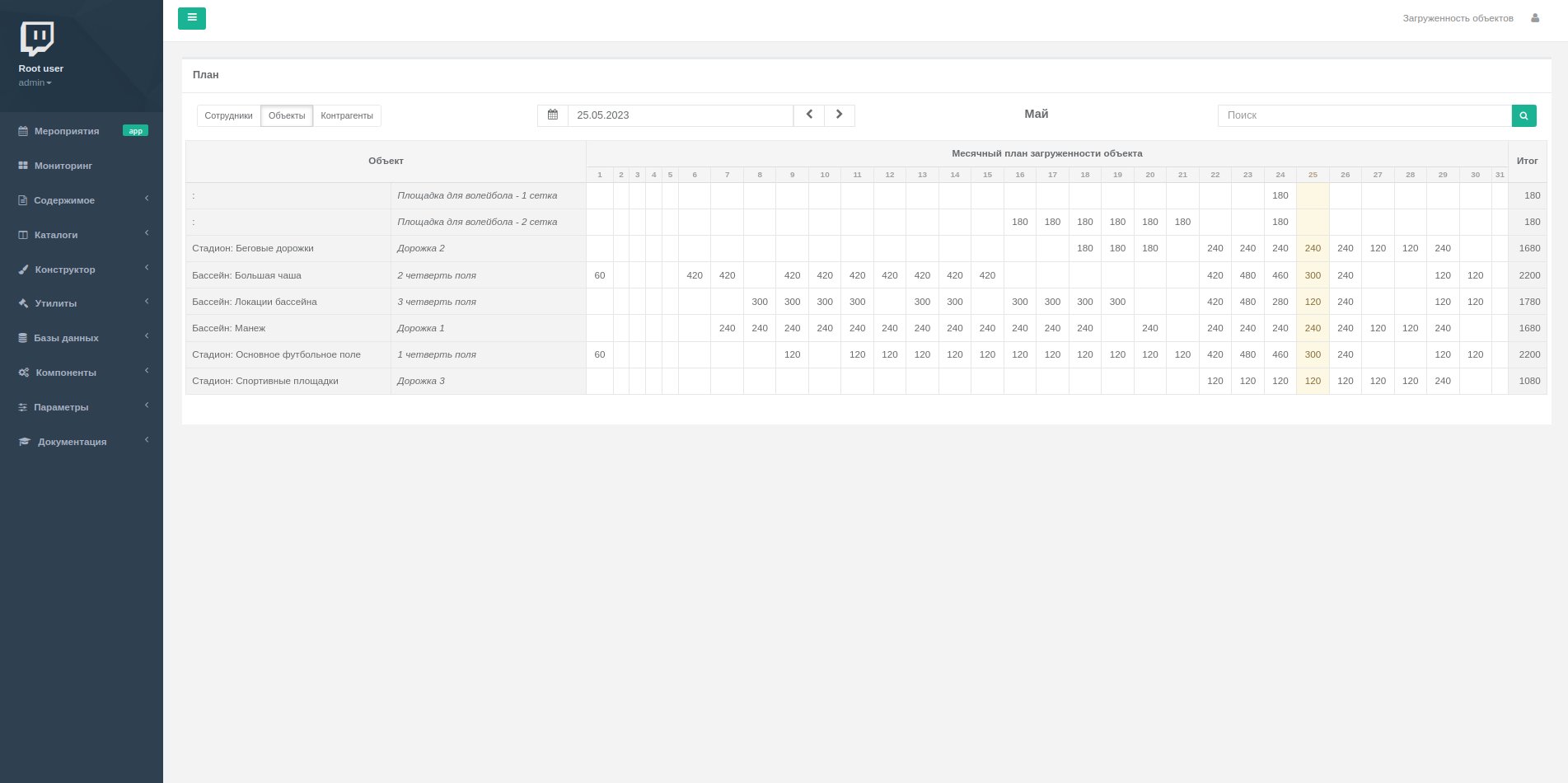Open the Мероприятия menu item

pyautogui.click(x=67, y=131)
